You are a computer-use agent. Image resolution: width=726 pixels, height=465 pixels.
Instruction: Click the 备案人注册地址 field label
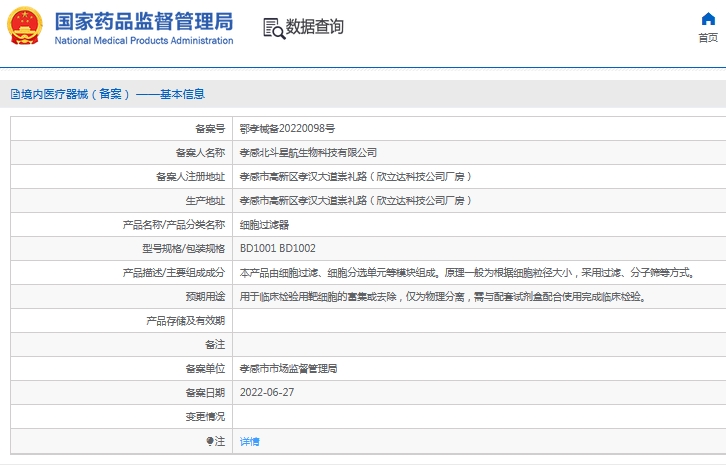191,177
